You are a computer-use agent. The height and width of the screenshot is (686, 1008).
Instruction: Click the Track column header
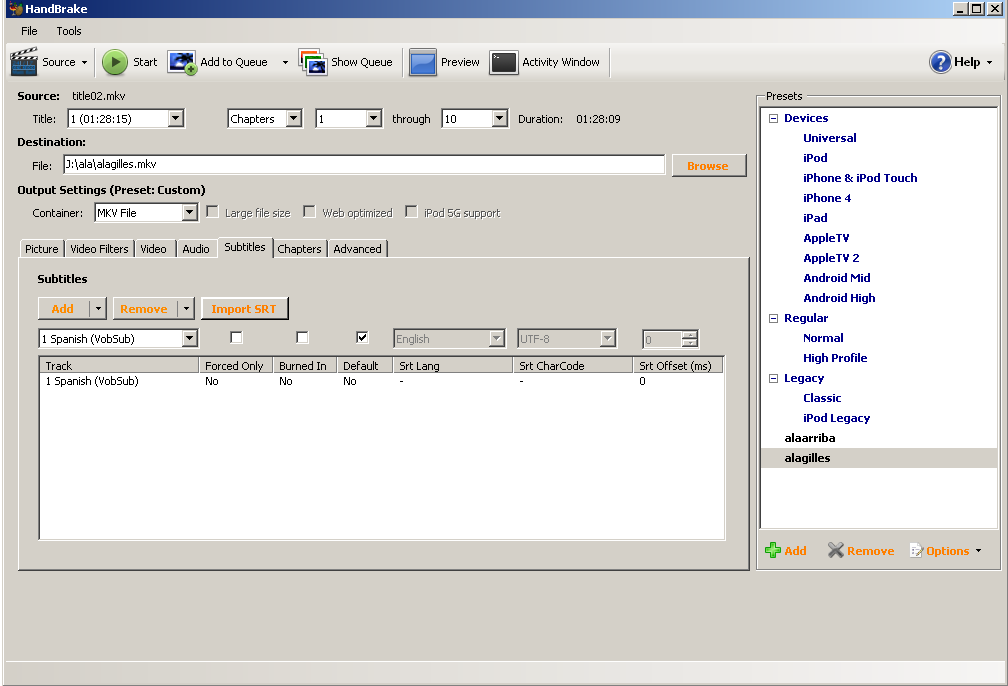[119, 366]
